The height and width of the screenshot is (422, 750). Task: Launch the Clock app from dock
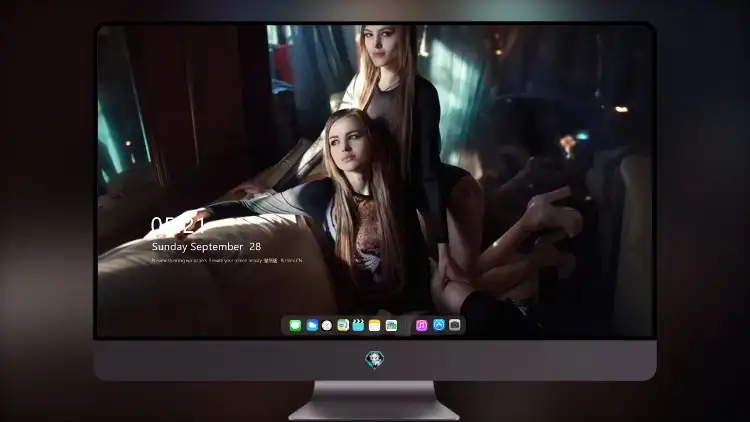point(327,326)
